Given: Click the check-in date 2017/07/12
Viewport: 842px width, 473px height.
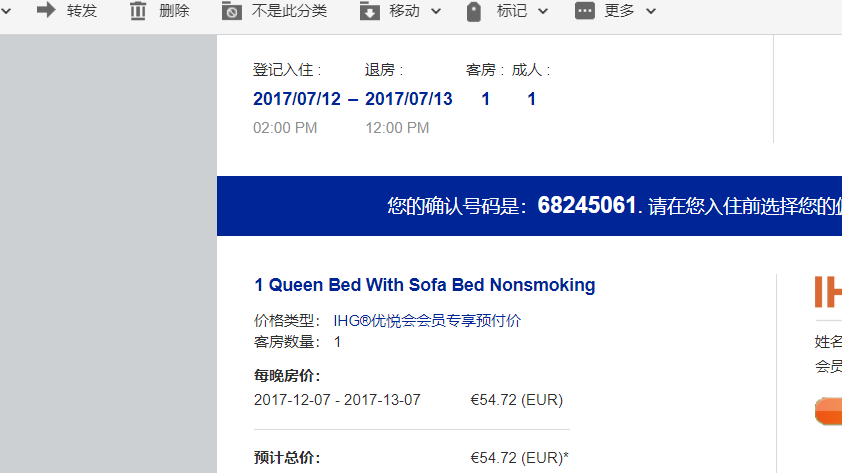Looking at the screenshot, I should pyautogui.click(x=297, y=99).
